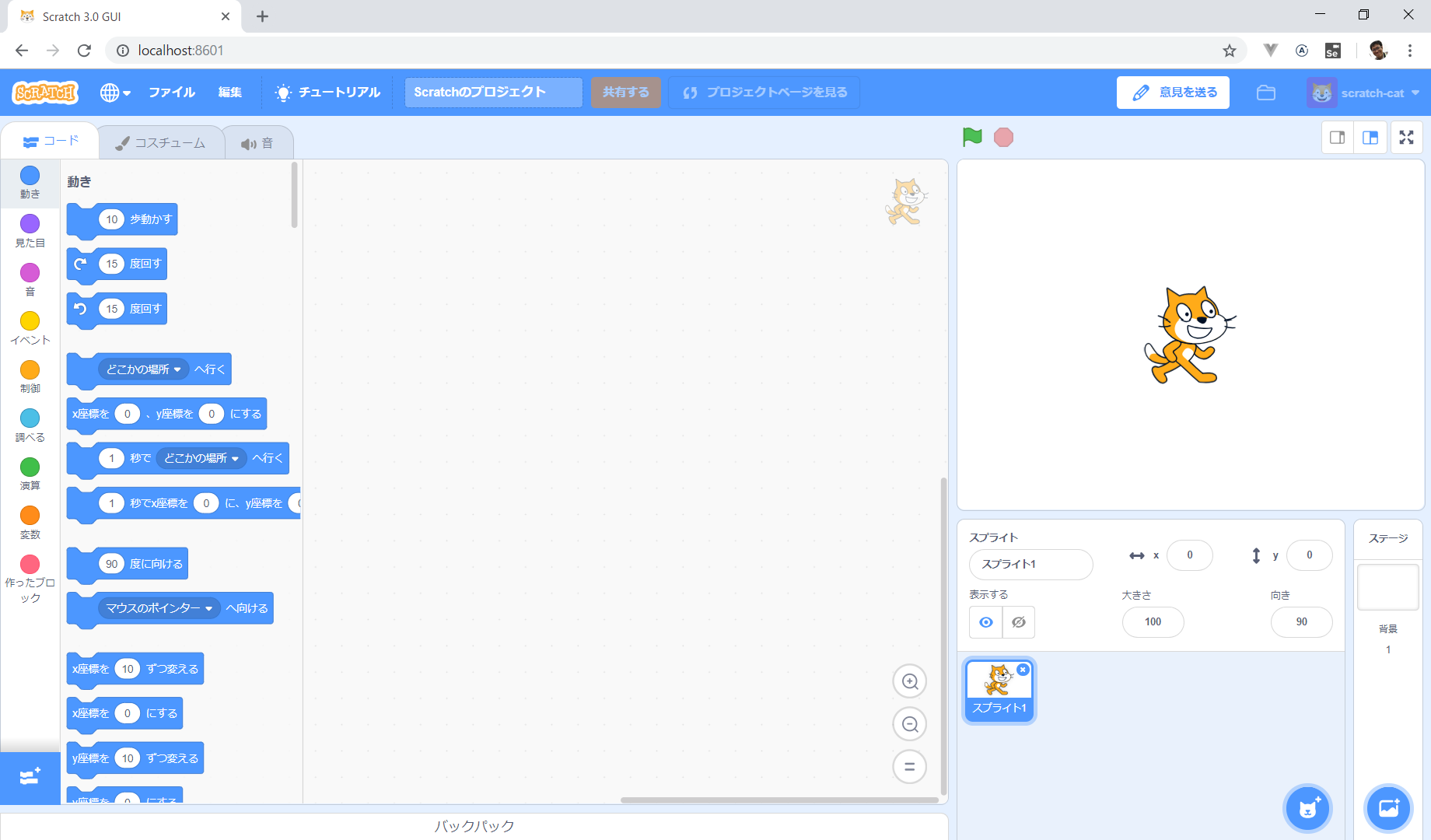Image resolution: width=1431 pixels, height=840 pixels.
Task: Click the sprite name field スプライト1
Action: 1031,564
